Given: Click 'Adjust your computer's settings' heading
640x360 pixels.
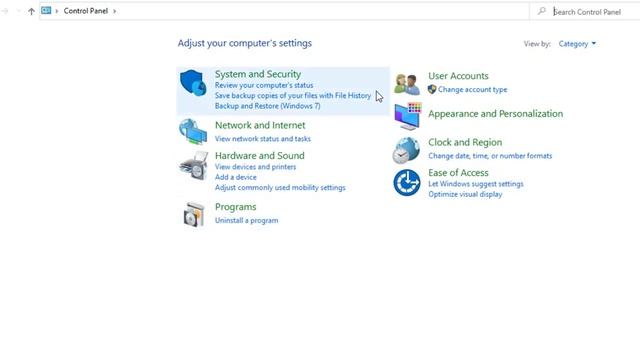Looking at the screenshot, I should coord(244,43).
